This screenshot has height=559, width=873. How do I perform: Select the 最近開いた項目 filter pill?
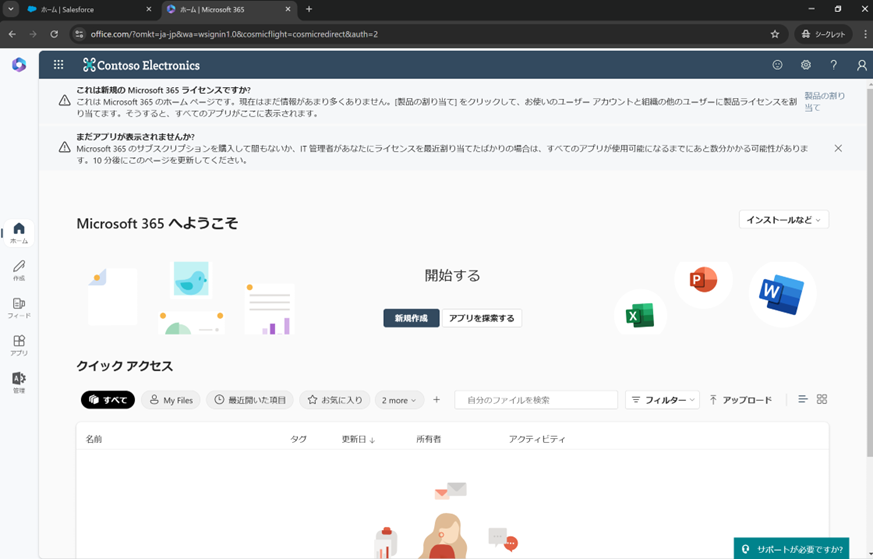click(250, 400)
